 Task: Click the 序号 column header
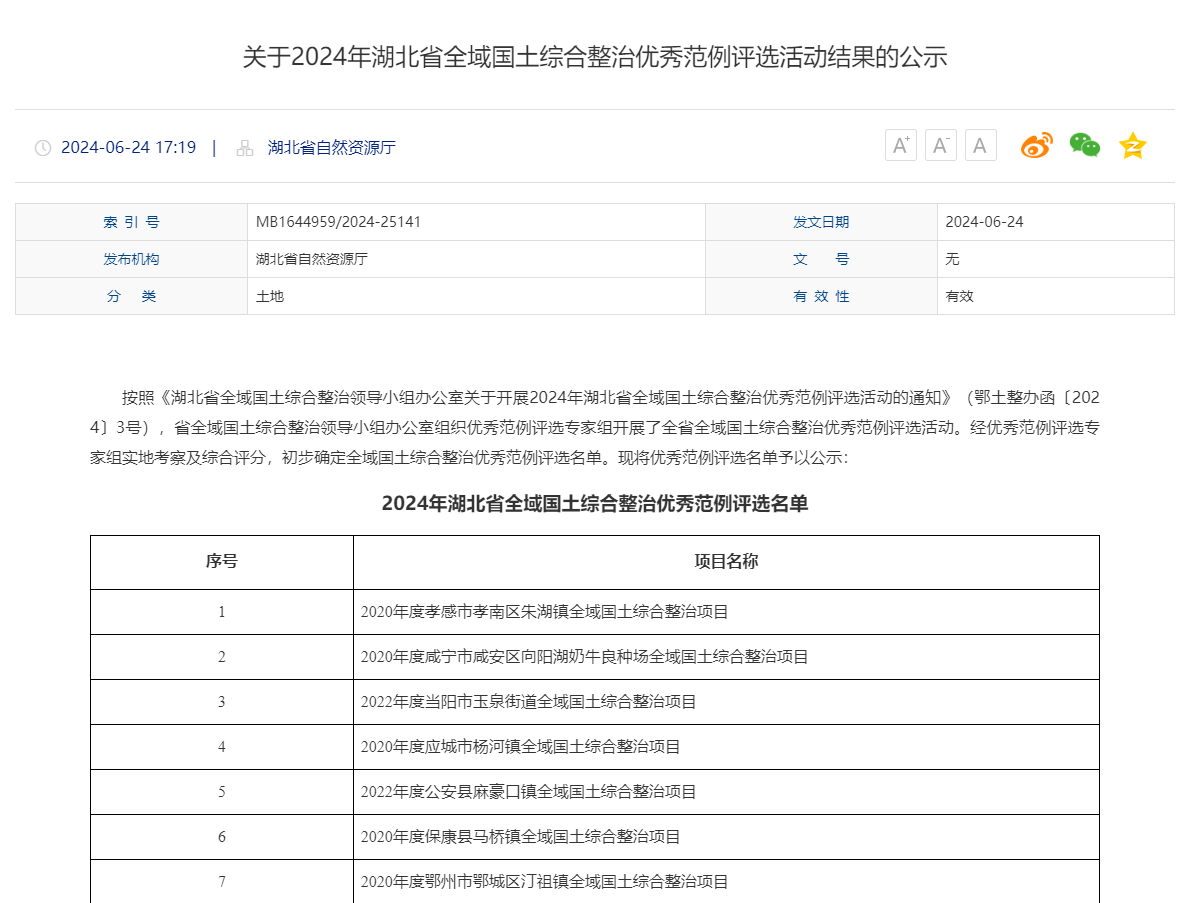[x=221, y=562]
